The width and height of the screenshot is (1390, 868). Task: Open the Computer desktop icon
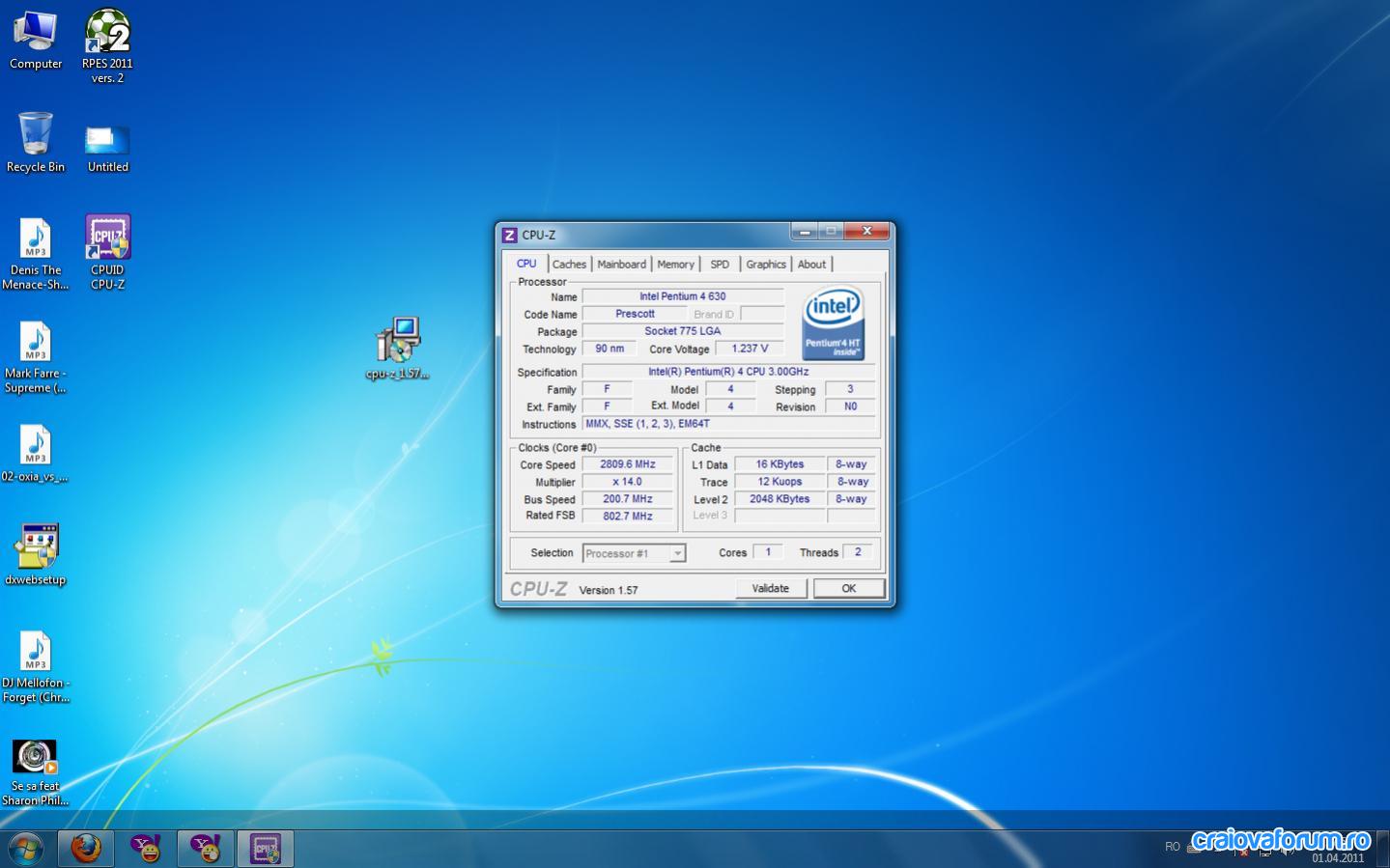pyautogui.click(x=36, y=41)
